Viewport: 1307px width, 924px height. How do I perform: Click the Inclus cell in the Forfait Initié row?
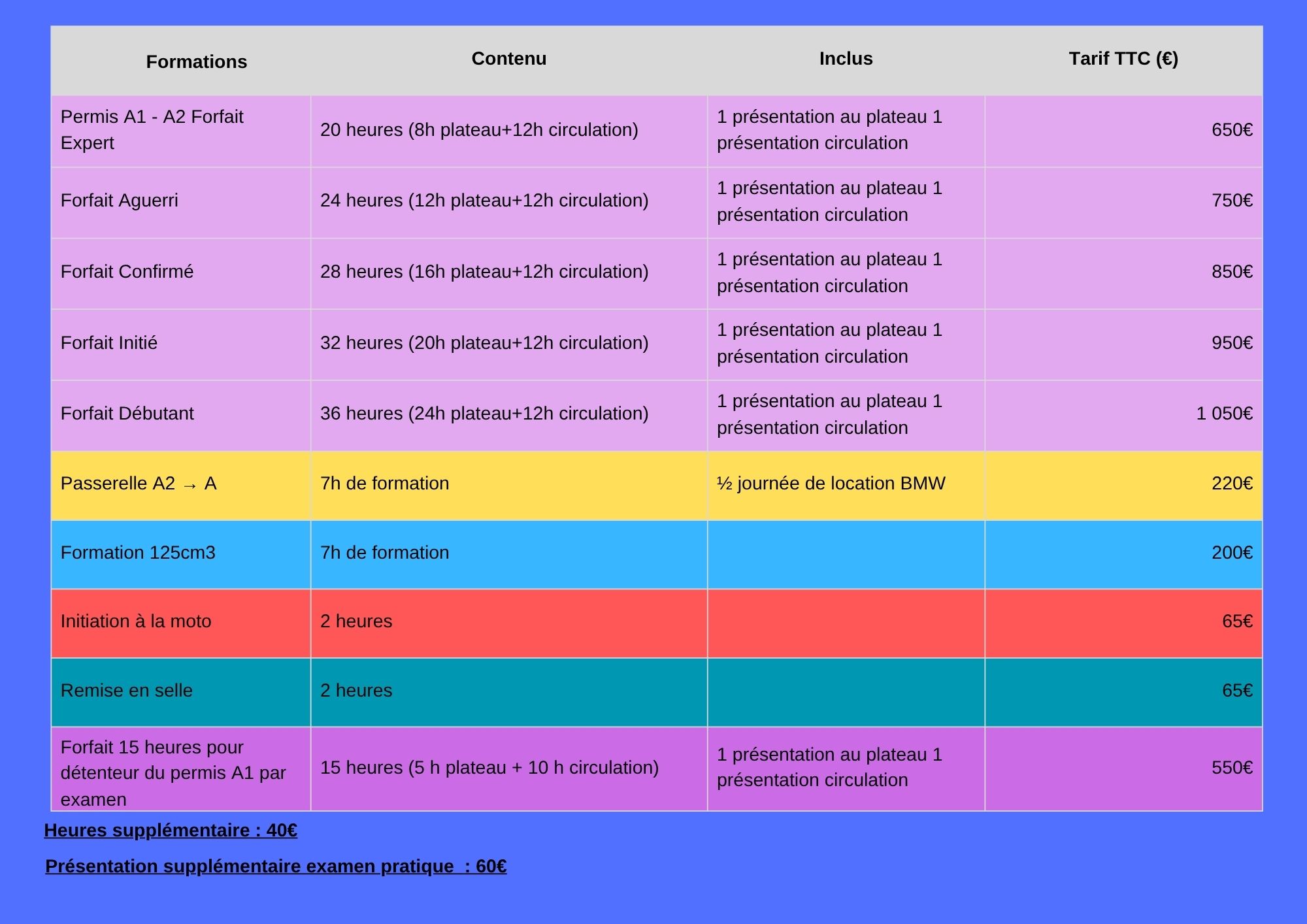(846, 344)
